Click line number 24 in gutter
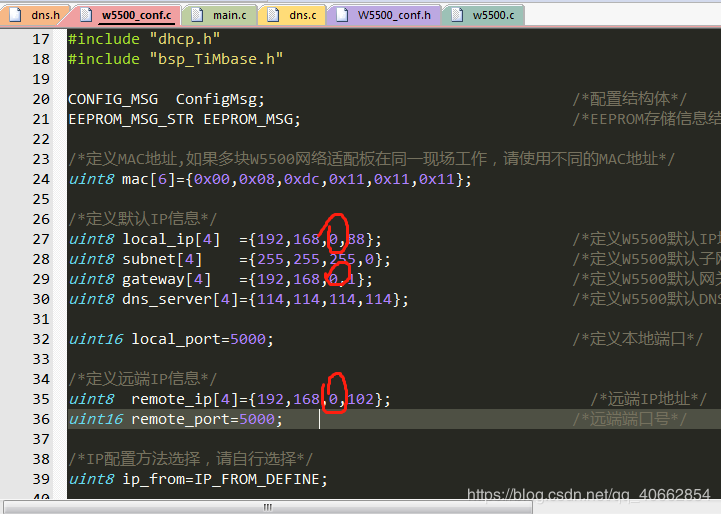This screenshot has height=514, width=721. click(x=41, y=179)
